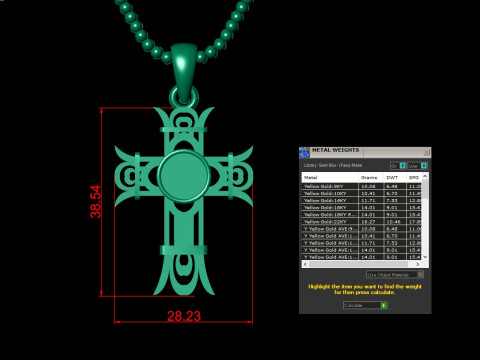The width and height of the screenshot is (480, 360).
Task: Select the Yellow Gold:10KY row
Action: tap(362, 193)
